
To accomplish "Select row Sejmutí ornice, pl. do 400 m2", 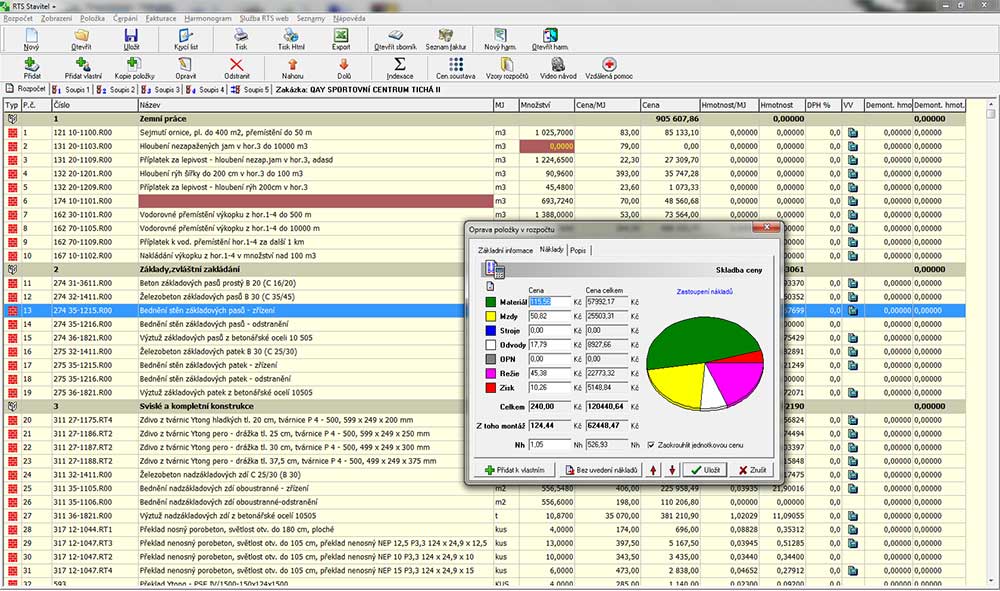I will pos(484,133).
